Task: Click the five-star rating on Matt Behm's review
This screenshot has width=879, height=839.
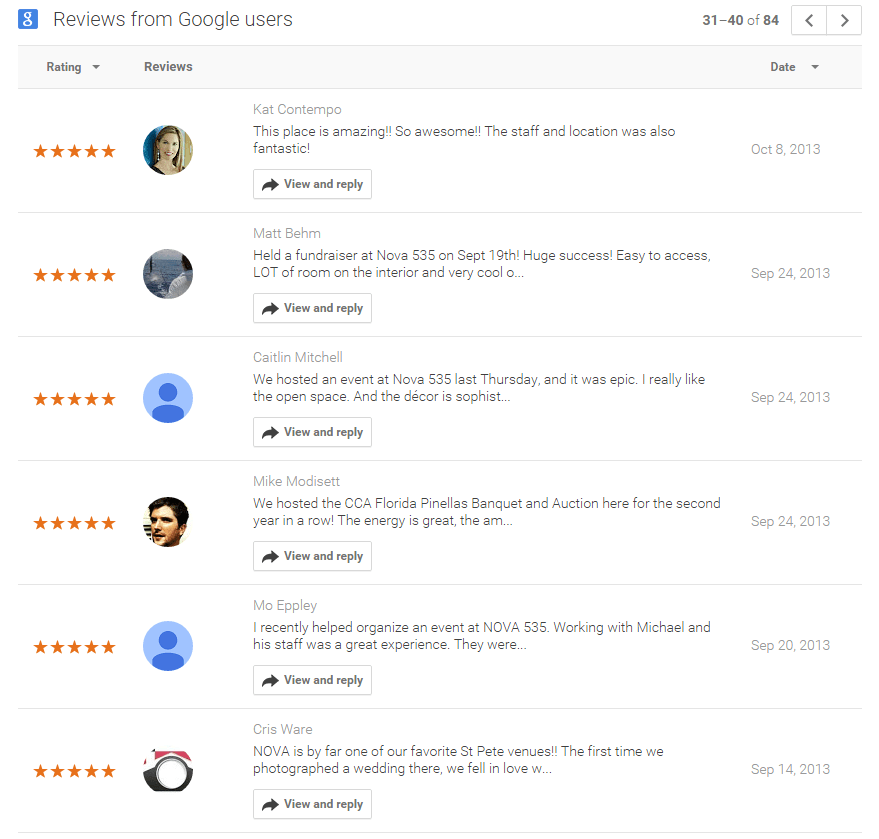Action: click(74, 275)
